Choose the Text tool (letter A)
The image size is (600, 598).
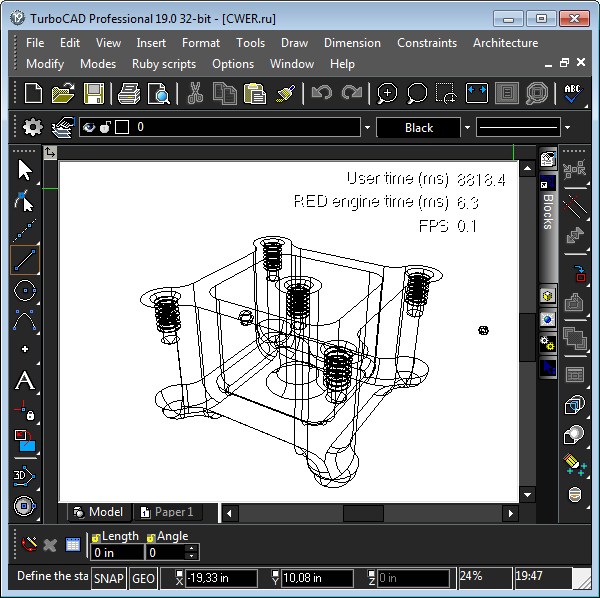tap(25, 381)
